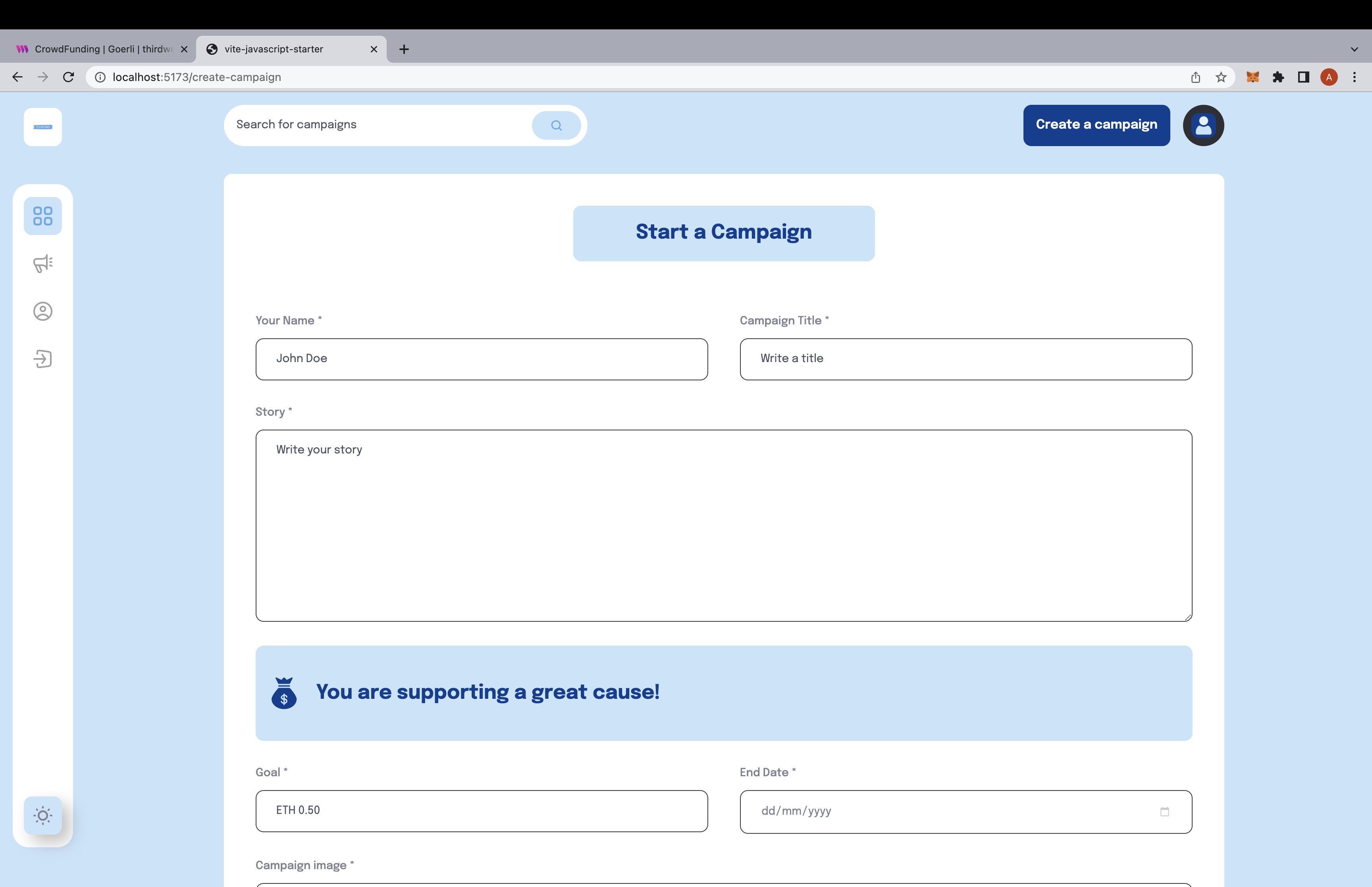Toggle the sun light theme button
Screen dimensions: 1372x887
42,815
